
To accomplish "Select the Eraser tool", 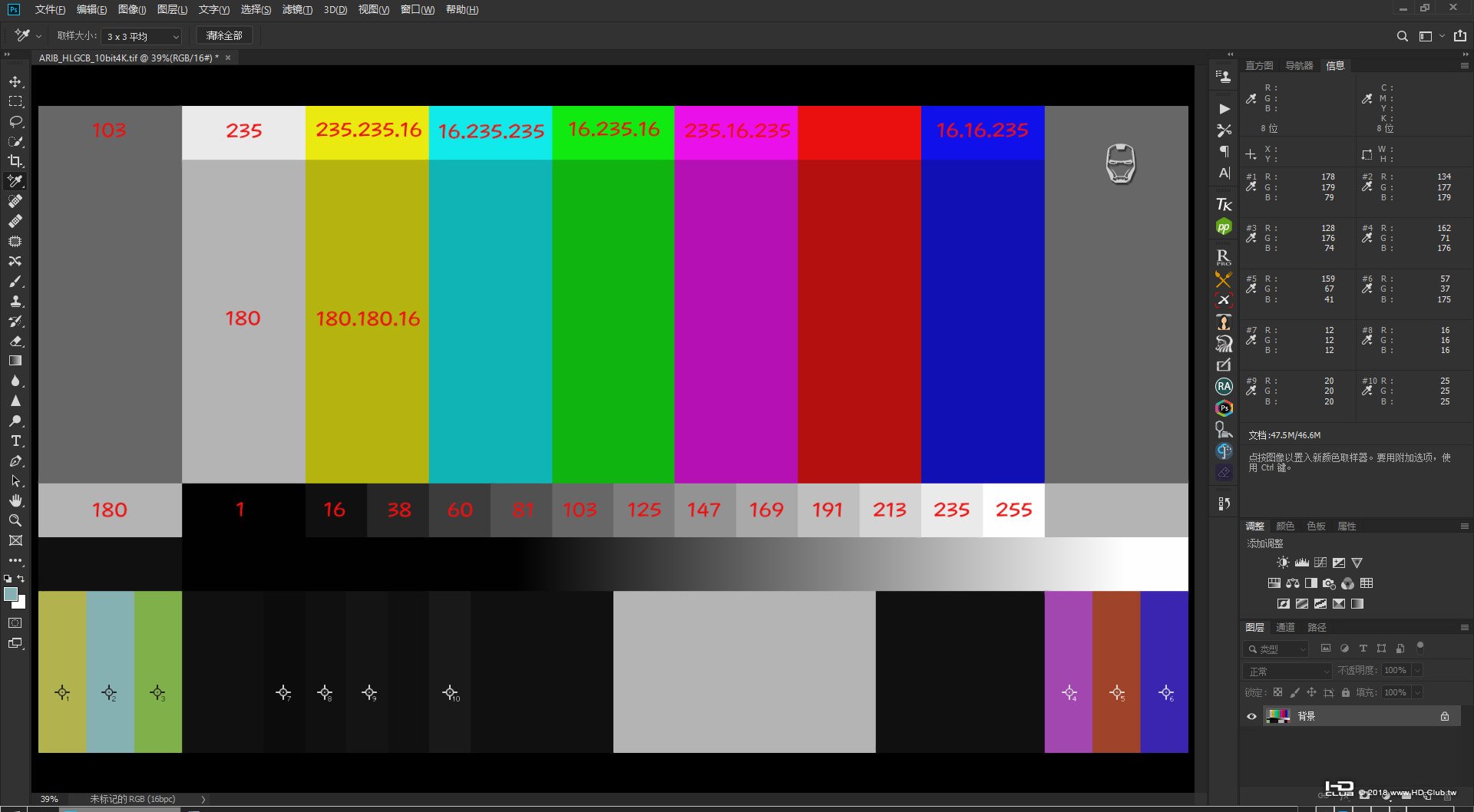I will [x=15, y=341].
